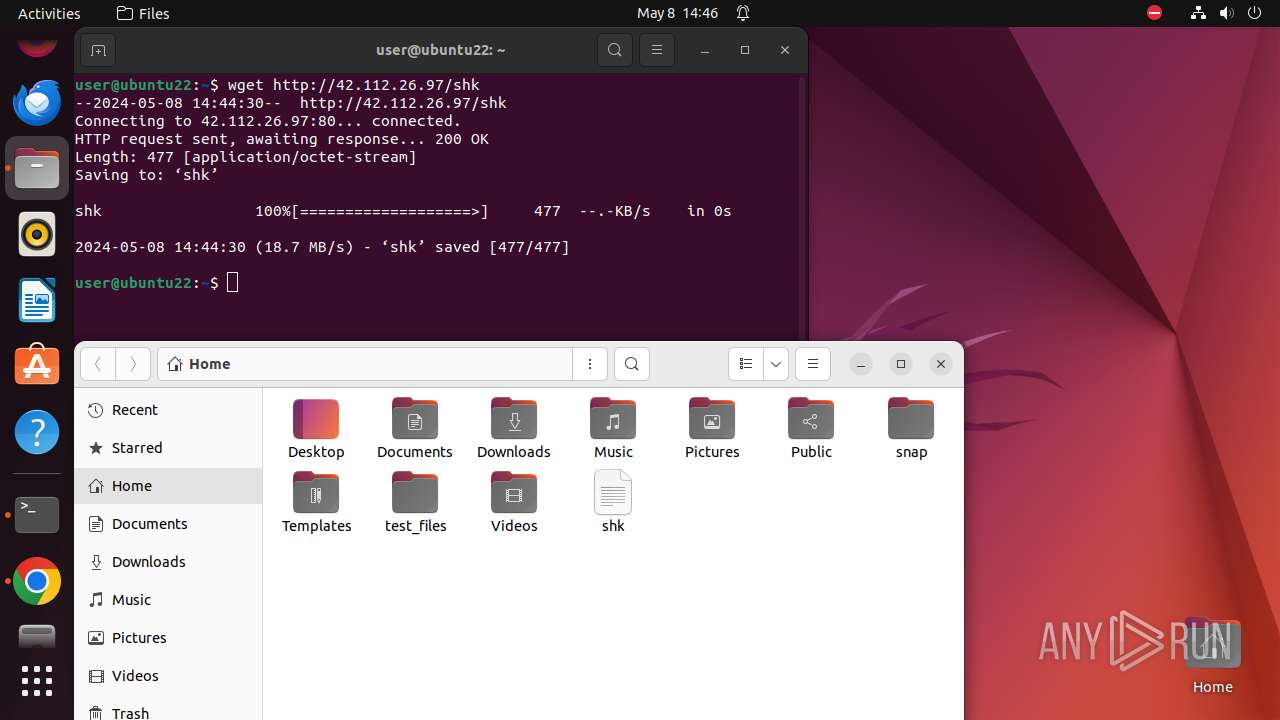Image resolution: width=1280 pixels, height=720 pixels.
Task: Open the Videos folder icon in file grid
Action: tap(514, 503)
